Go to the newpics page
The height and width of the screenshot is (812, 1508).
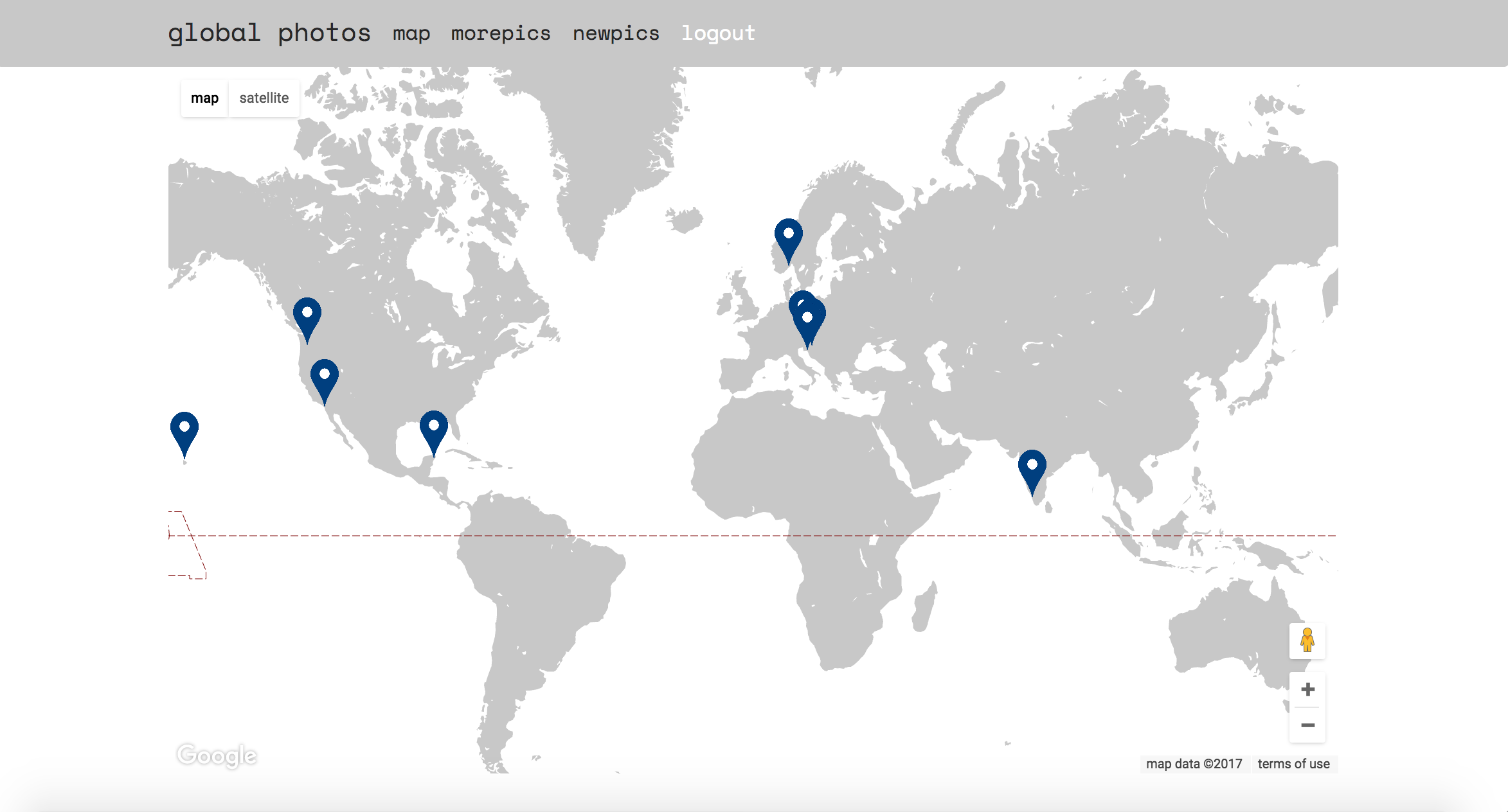tap(616, 33)
